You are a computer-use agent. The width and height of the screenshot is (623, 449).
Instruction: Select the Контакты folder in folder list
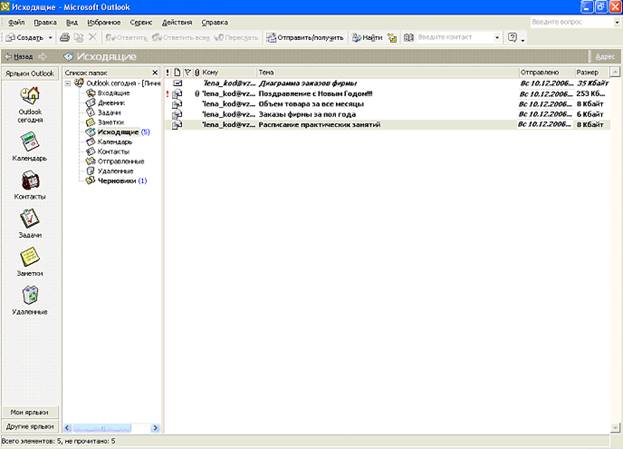114,151
